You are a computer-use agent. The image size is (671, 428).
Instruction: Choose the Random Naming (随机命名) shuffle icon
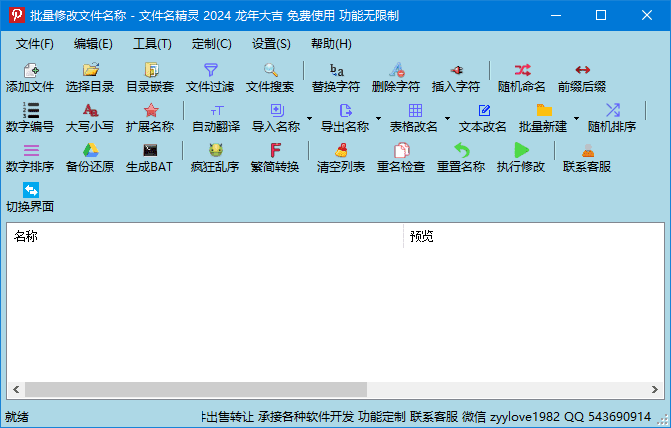click(522, 77)
